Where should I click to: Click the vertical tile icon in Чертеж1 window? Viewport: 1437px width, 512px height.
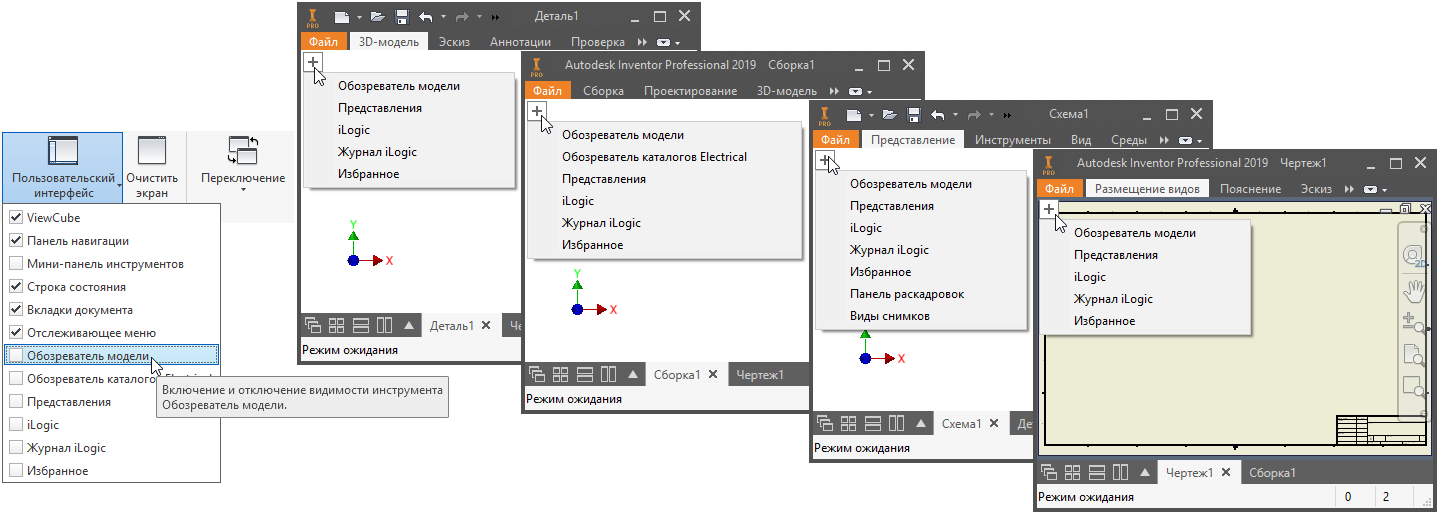(1120, 472)
